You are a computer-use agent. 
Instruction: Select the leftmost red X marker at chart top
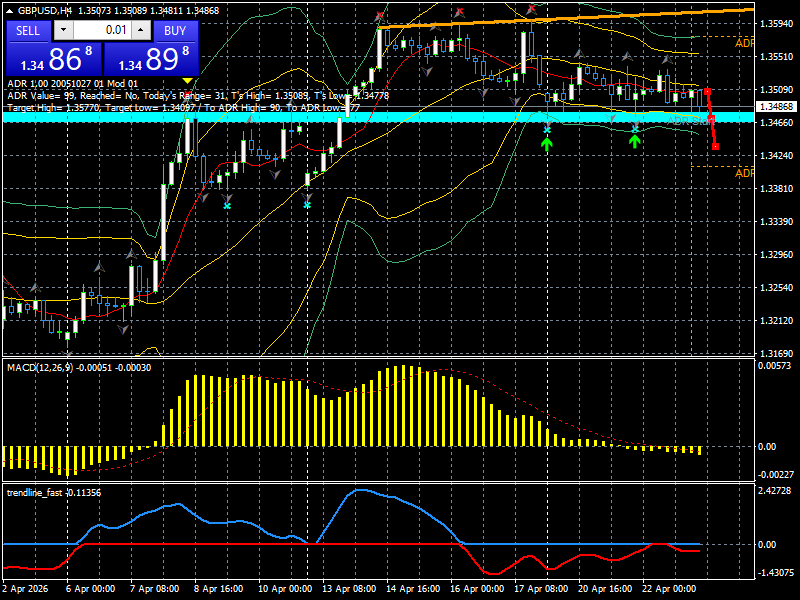pos(379,15)
